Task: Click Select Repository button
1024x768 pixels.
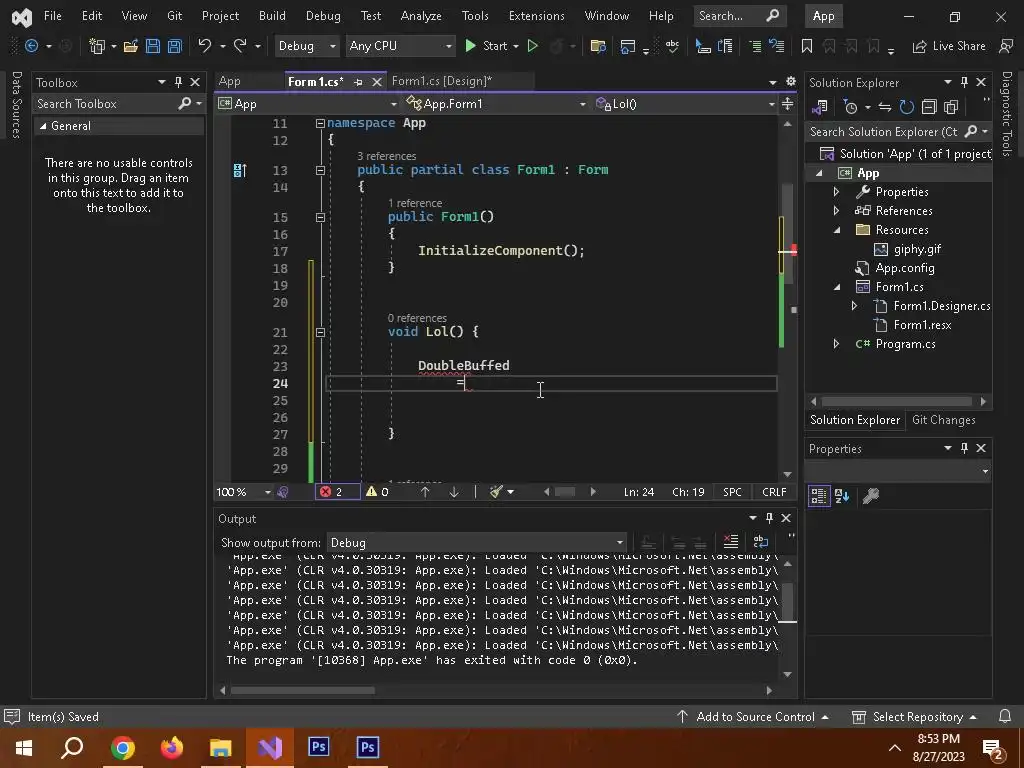Action: point(914,716)
